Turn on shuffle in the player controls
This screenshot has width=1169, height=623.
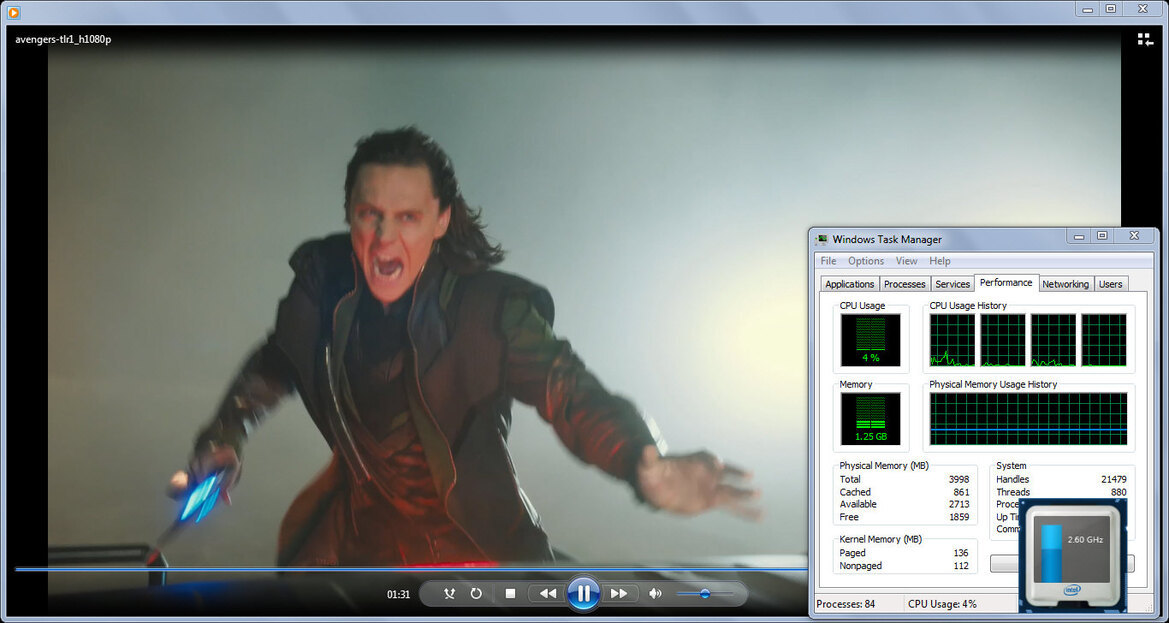coord(449,593)
